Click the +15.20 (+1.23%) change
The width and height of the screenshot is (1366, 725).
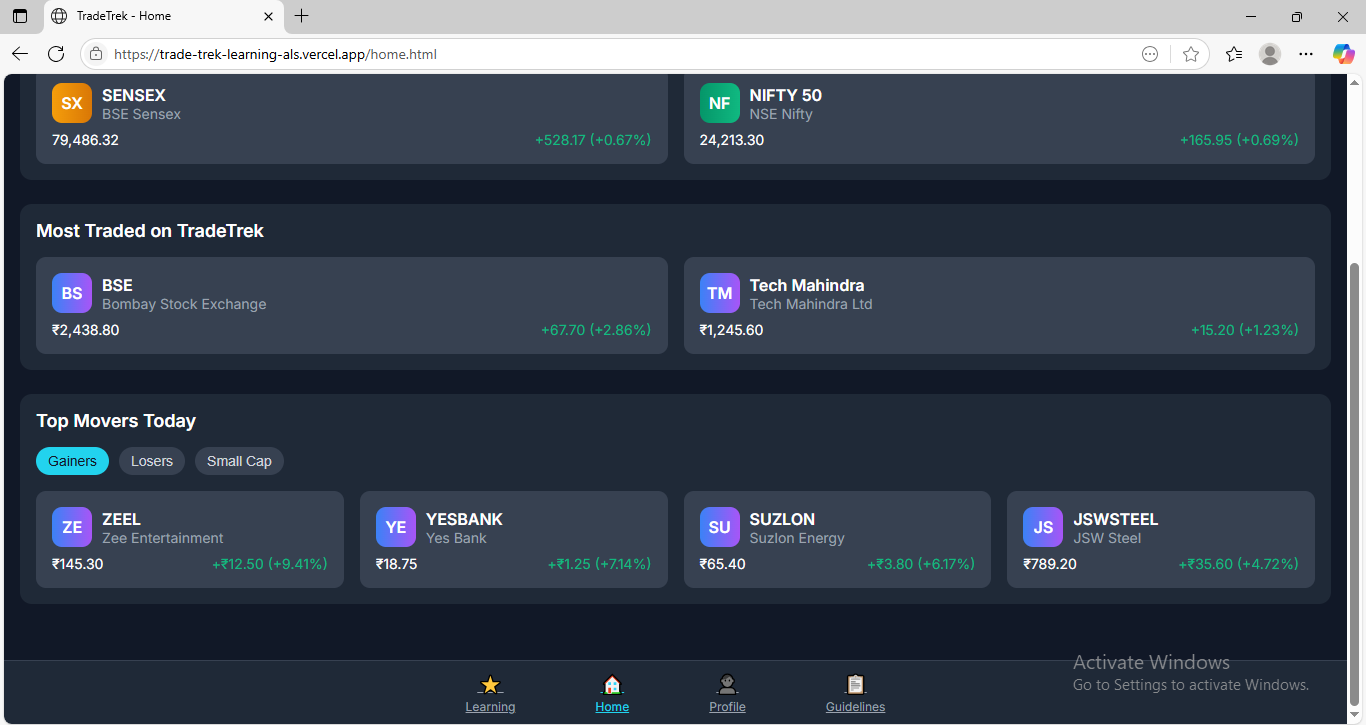click(1245, 330)
